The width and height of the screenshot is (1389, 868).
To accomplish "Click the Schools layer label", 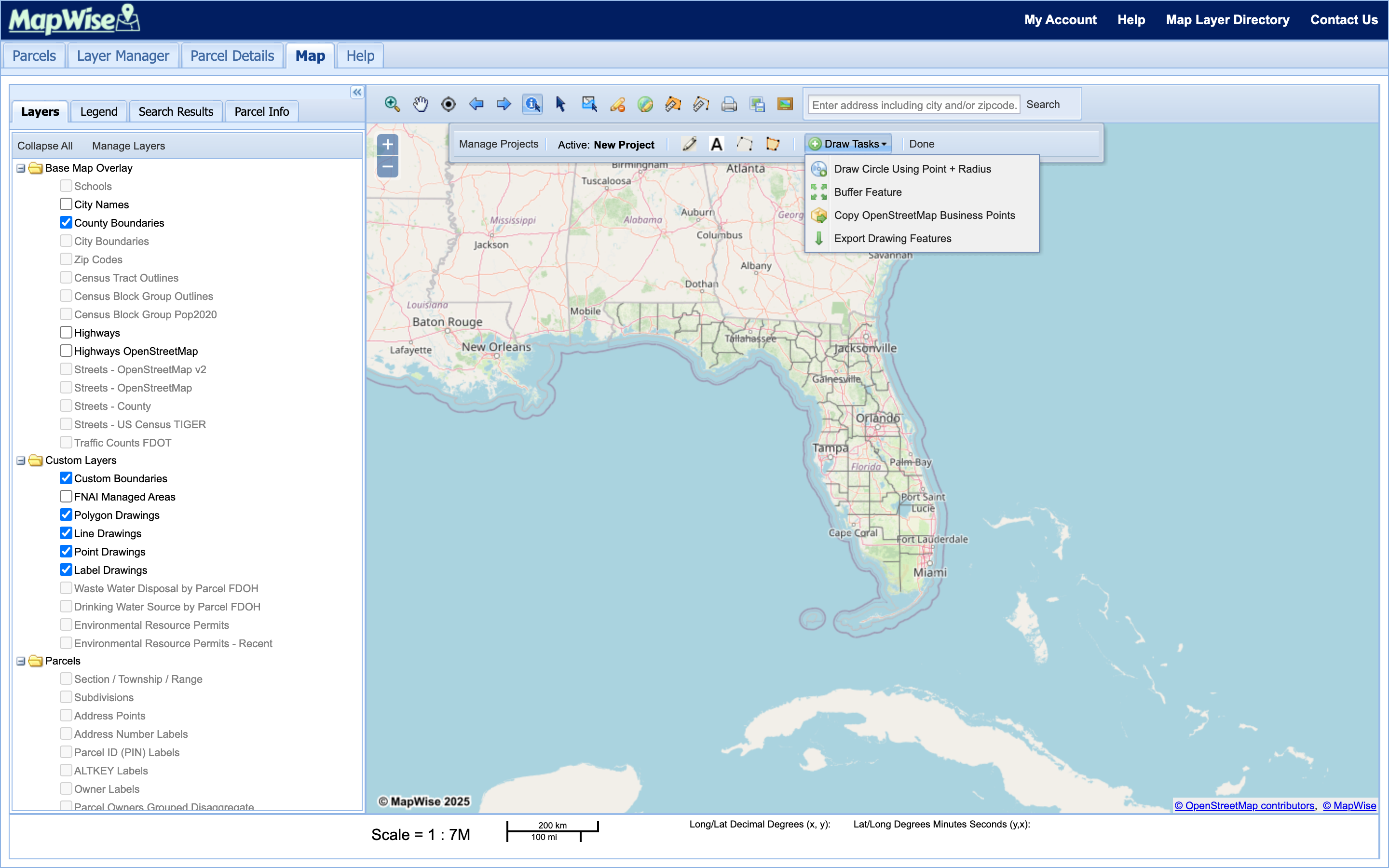I will tap(93, 186).
